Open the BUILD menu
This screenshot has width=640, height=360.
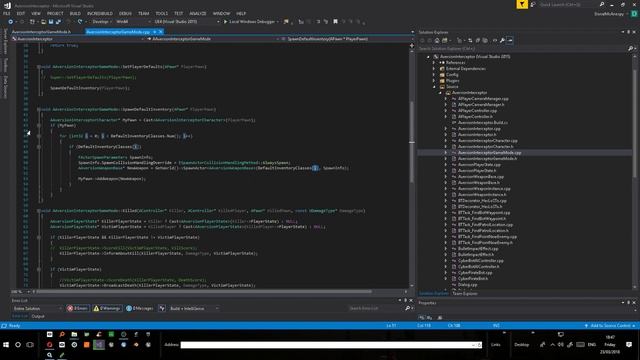pos(75,13)
